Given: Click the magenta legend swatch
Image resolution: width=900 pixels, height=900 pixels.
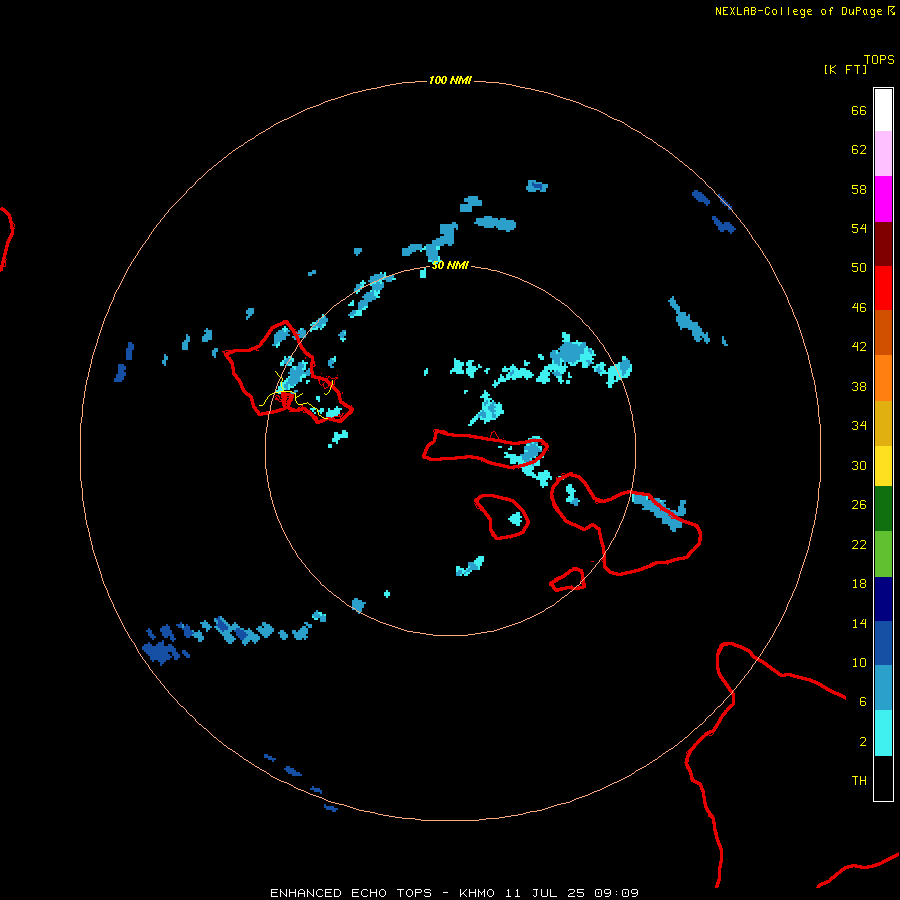Looking at the screenshot, I should point(883,199).
